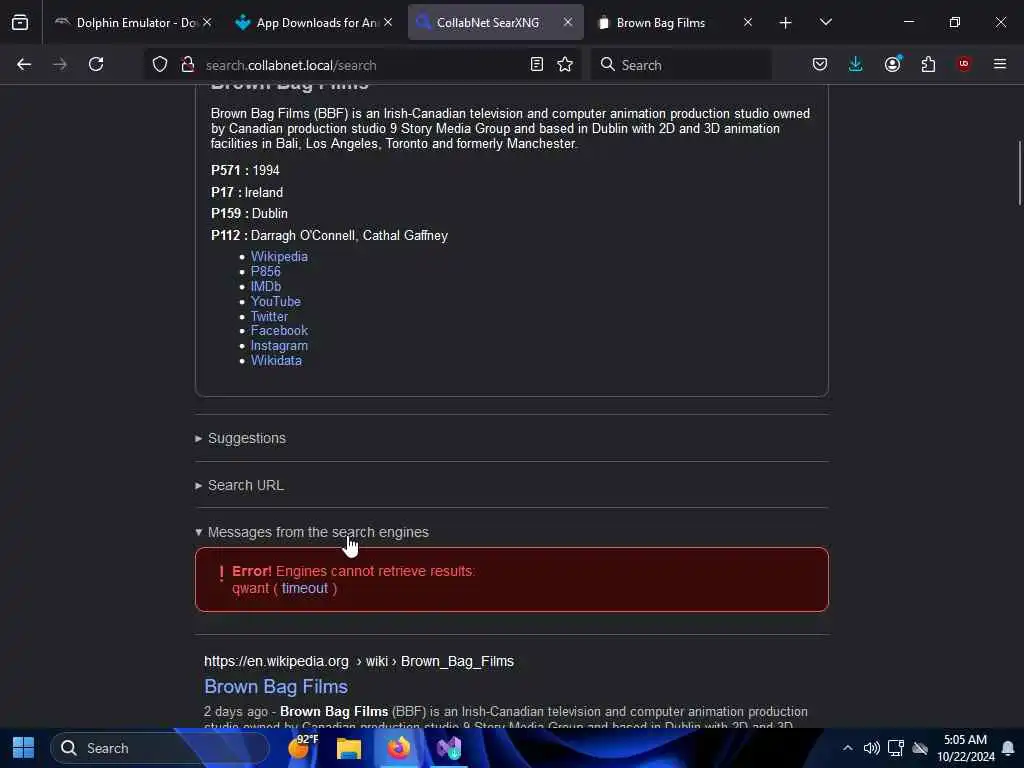Open uBlock Origin extension icon
Viewport: 1024px width, 768px height.
[964, 64]
